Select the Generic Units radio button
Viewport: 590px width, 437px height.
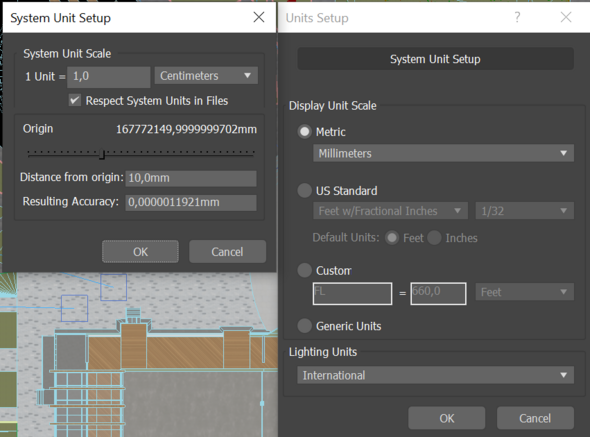304,326
